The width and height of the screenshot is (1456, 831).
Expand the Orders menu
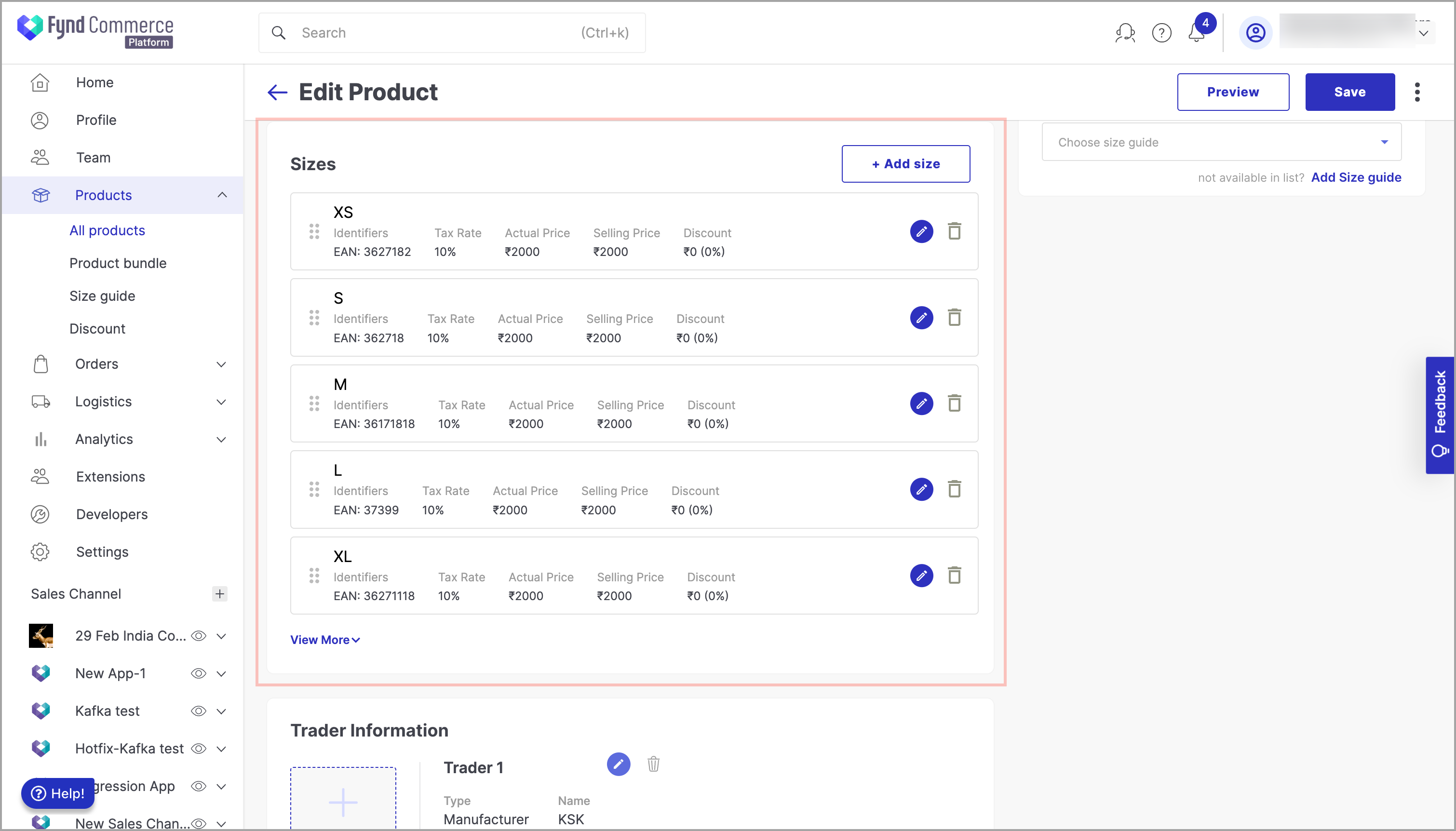(221, 364)
